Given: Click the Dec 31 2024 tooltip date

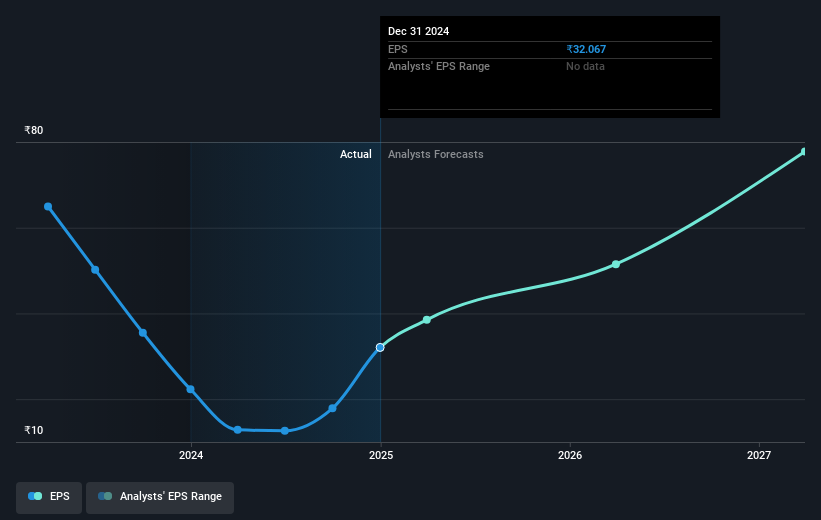Looking at the screenshot, I should pos(418,31).
